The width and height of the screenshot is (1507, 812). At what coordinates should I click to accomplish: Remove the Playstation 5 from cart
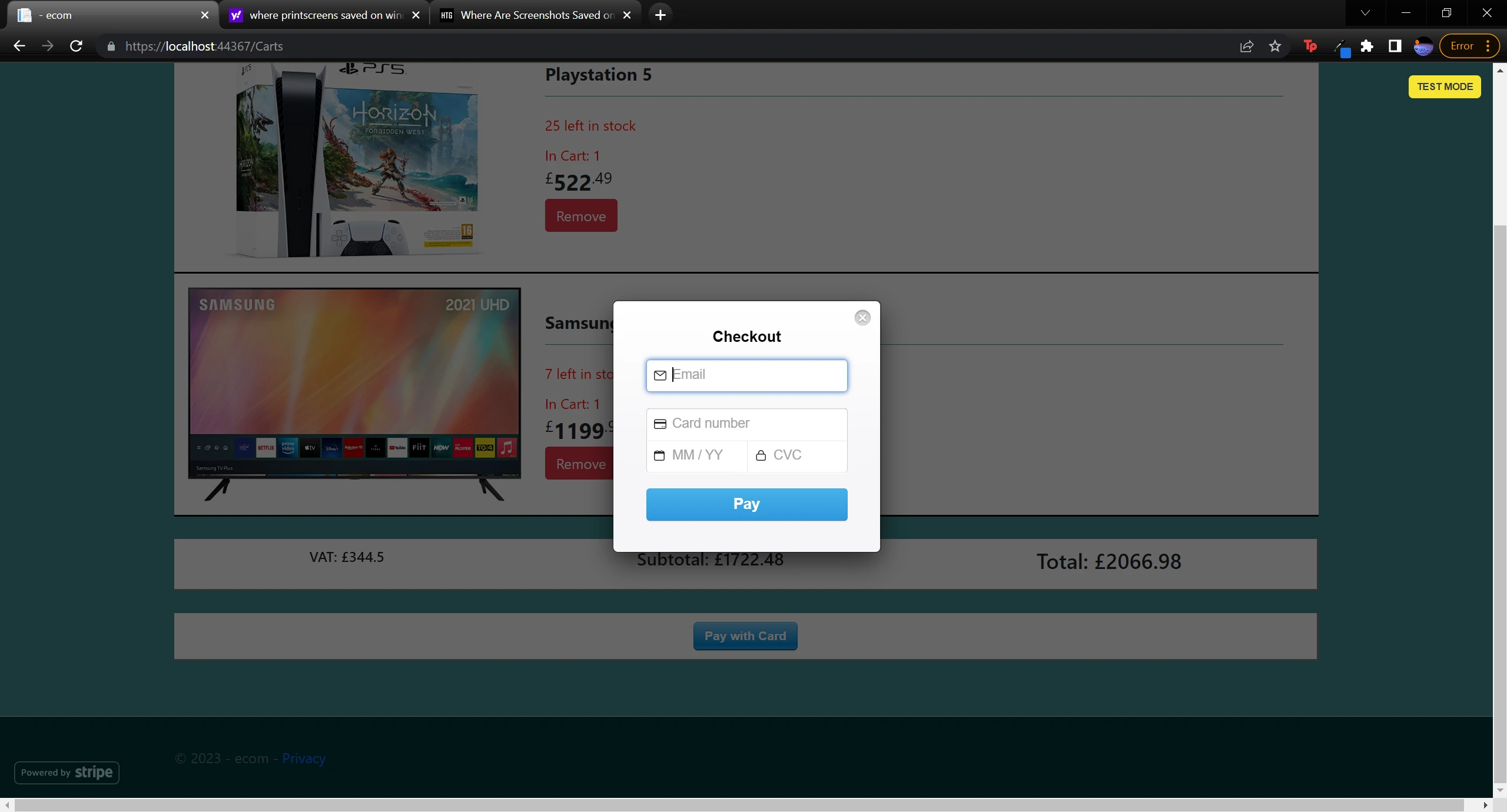(x=580, y=215)
